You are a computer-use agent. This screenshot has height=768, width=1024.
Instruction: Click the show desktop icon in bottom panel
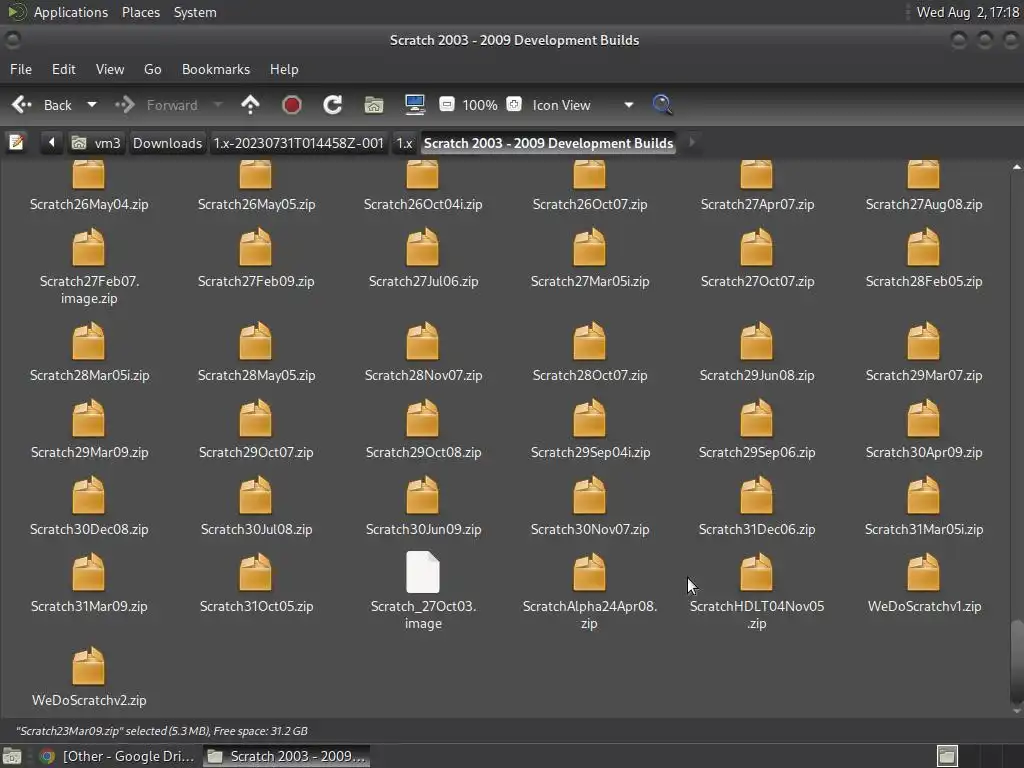(12, 756)
